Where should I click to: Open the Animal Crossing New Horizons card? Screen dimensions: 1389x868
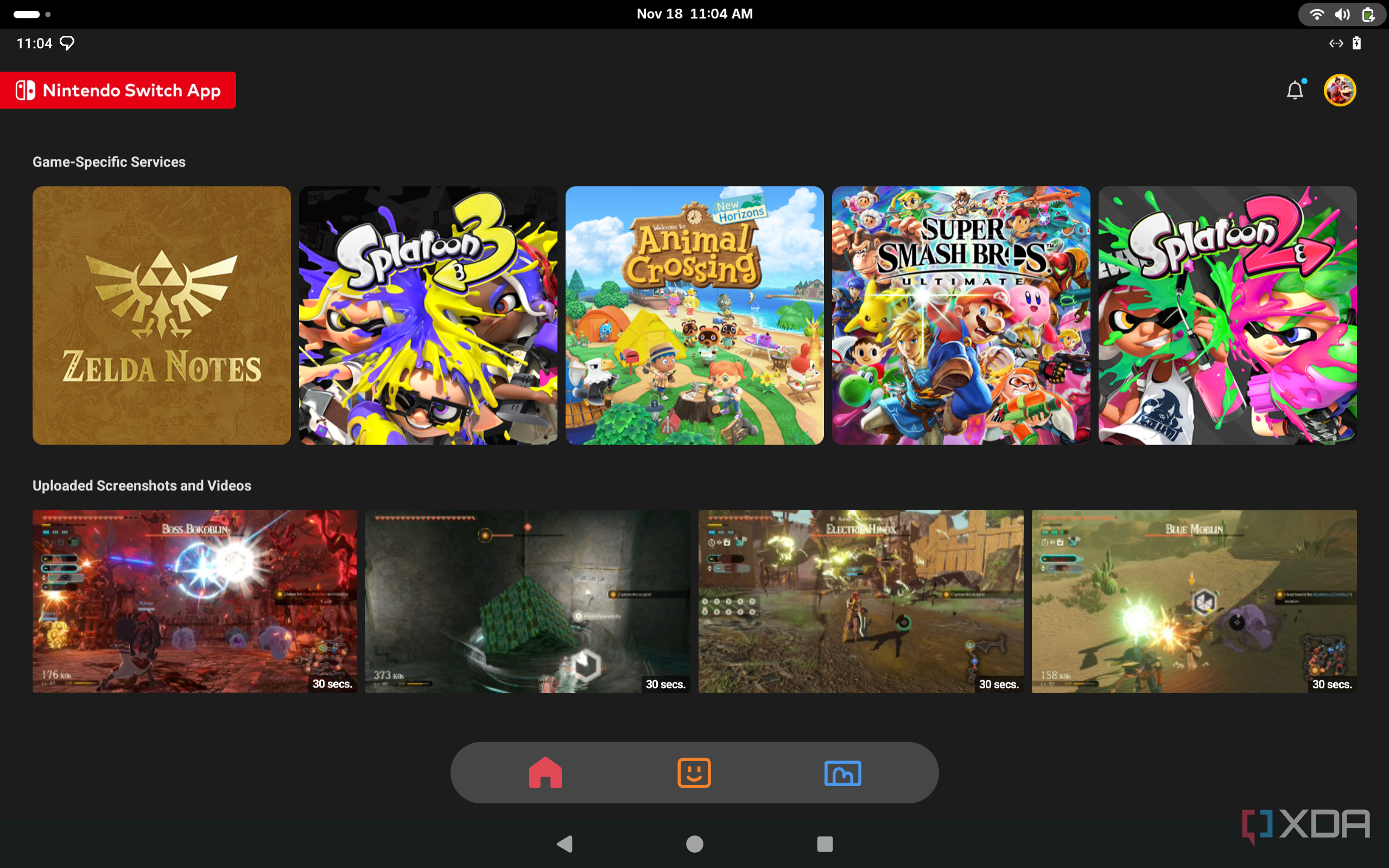tap(695, 315)
